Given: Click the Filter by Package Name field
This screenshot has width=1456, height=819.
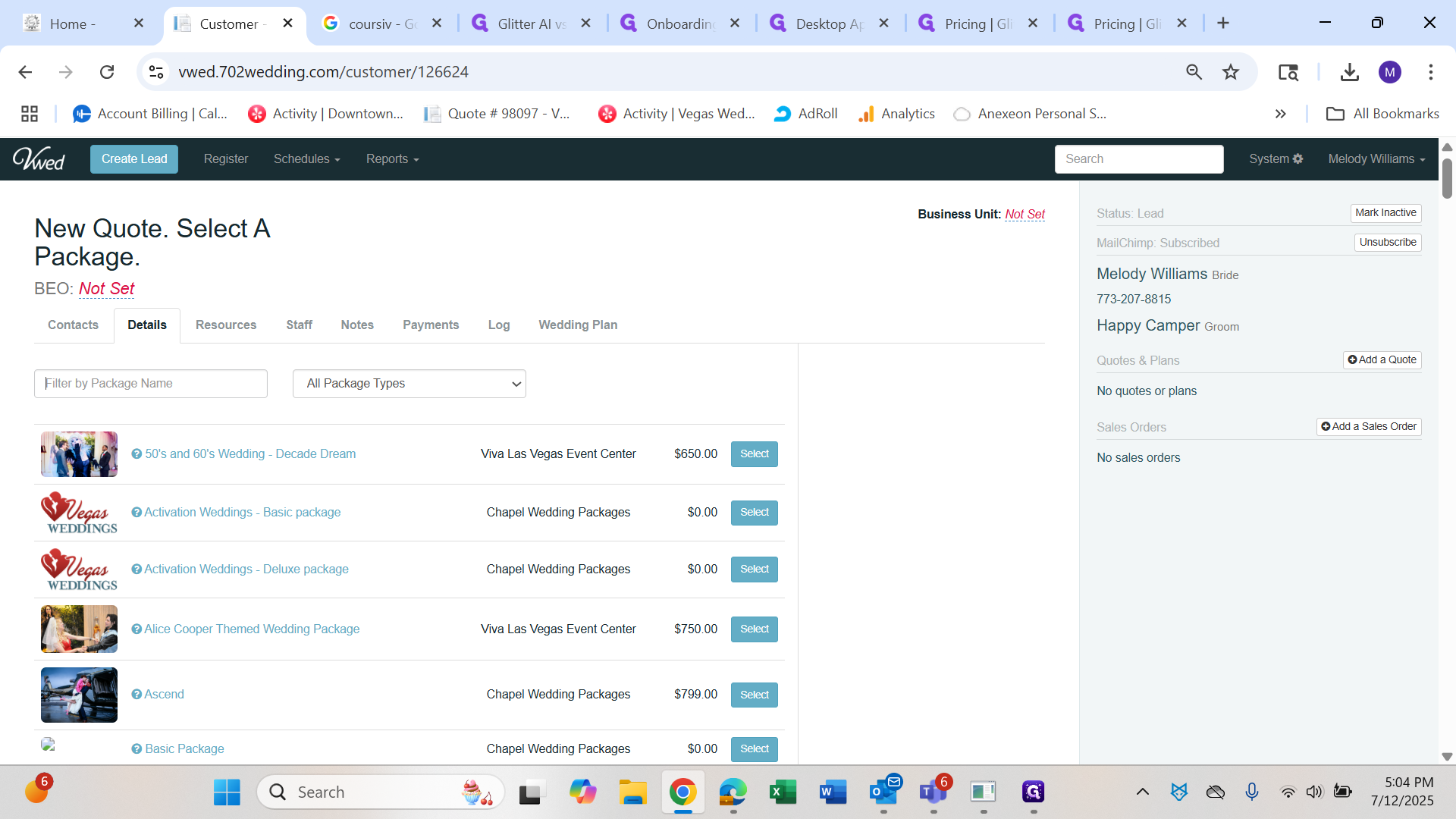Looking at the screenshot, I should point(151,384).
